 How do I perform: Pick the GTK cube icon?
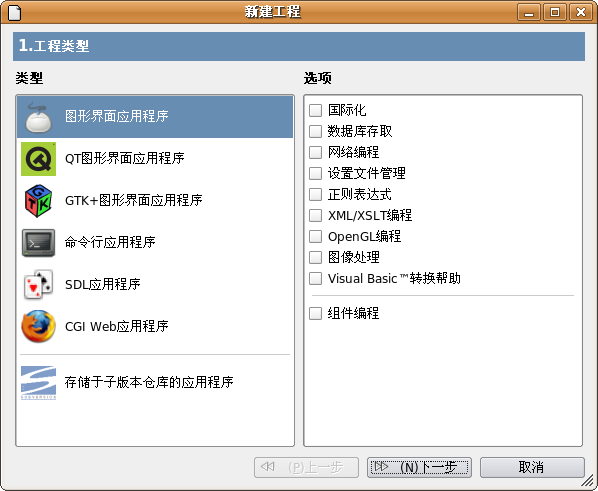pyautogui.click(x=38, y=201)
